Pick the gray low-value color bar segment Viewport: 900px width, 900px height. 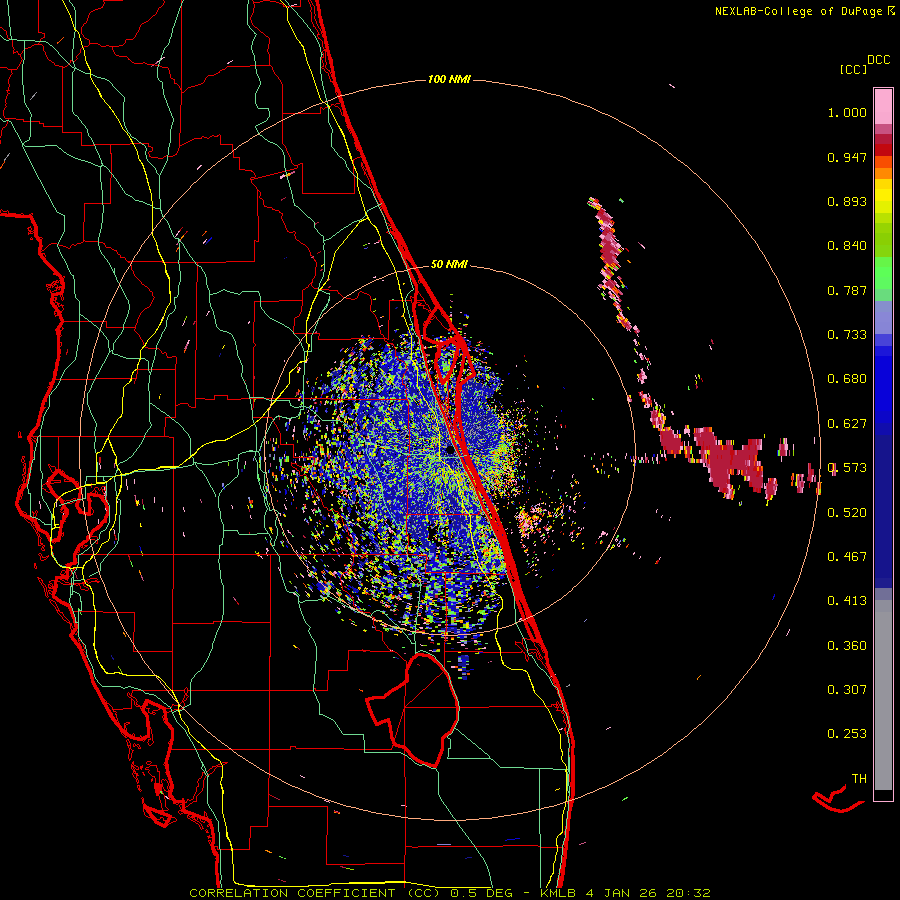pyautogui.click(x=883, y=697)
